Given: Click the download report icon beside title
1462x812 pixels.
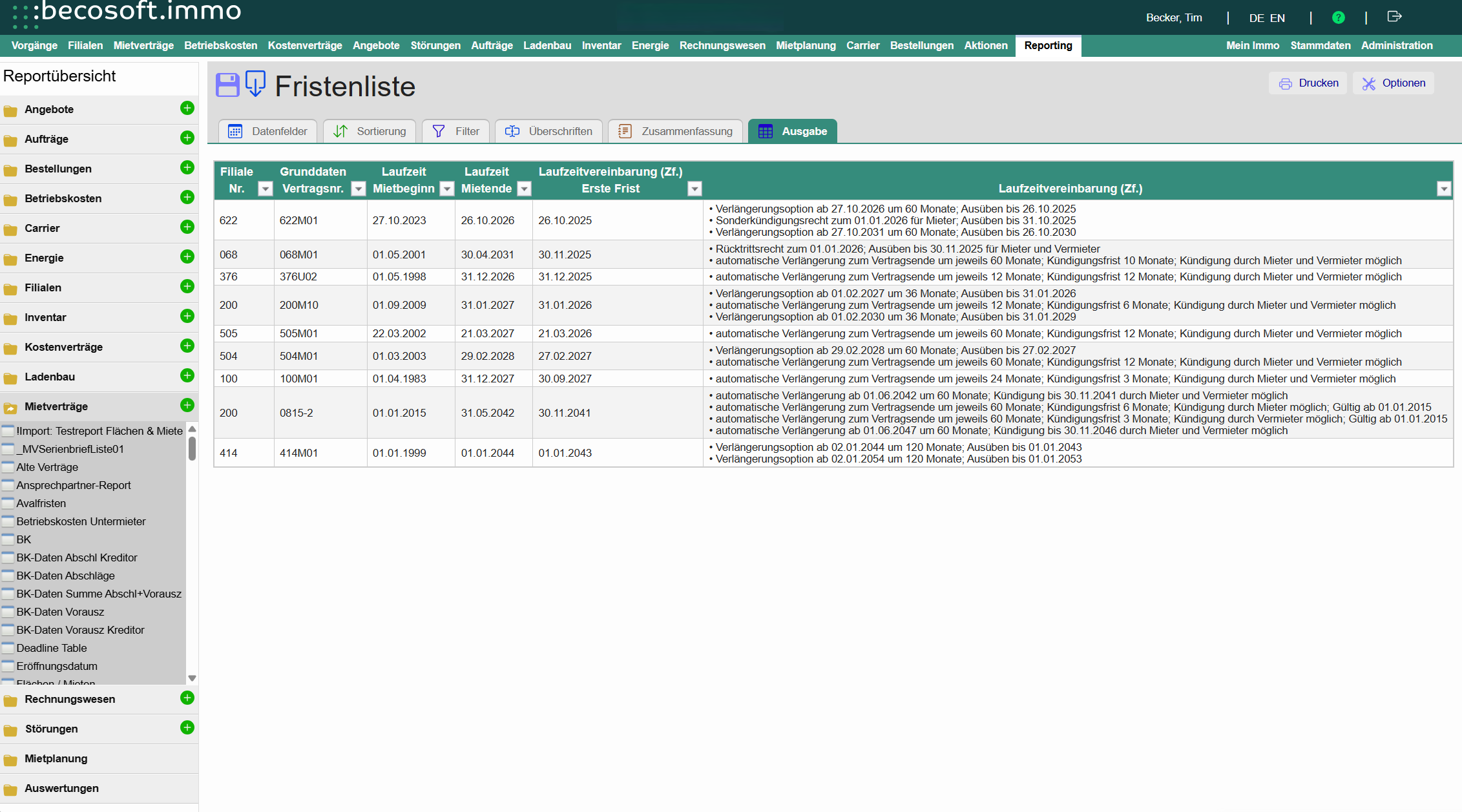Looking at the screenshot, I should point(256,84).
